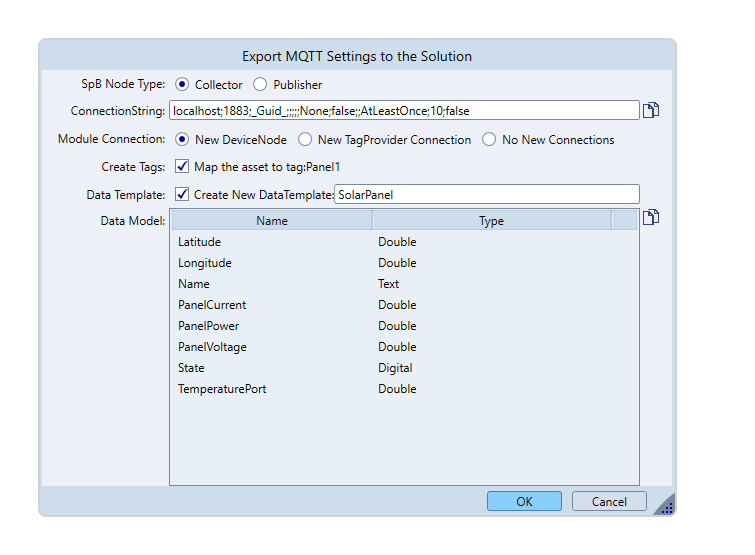Select the State row in the data model
The width and height of the screenshot is (755, 555).
(404, 368)
